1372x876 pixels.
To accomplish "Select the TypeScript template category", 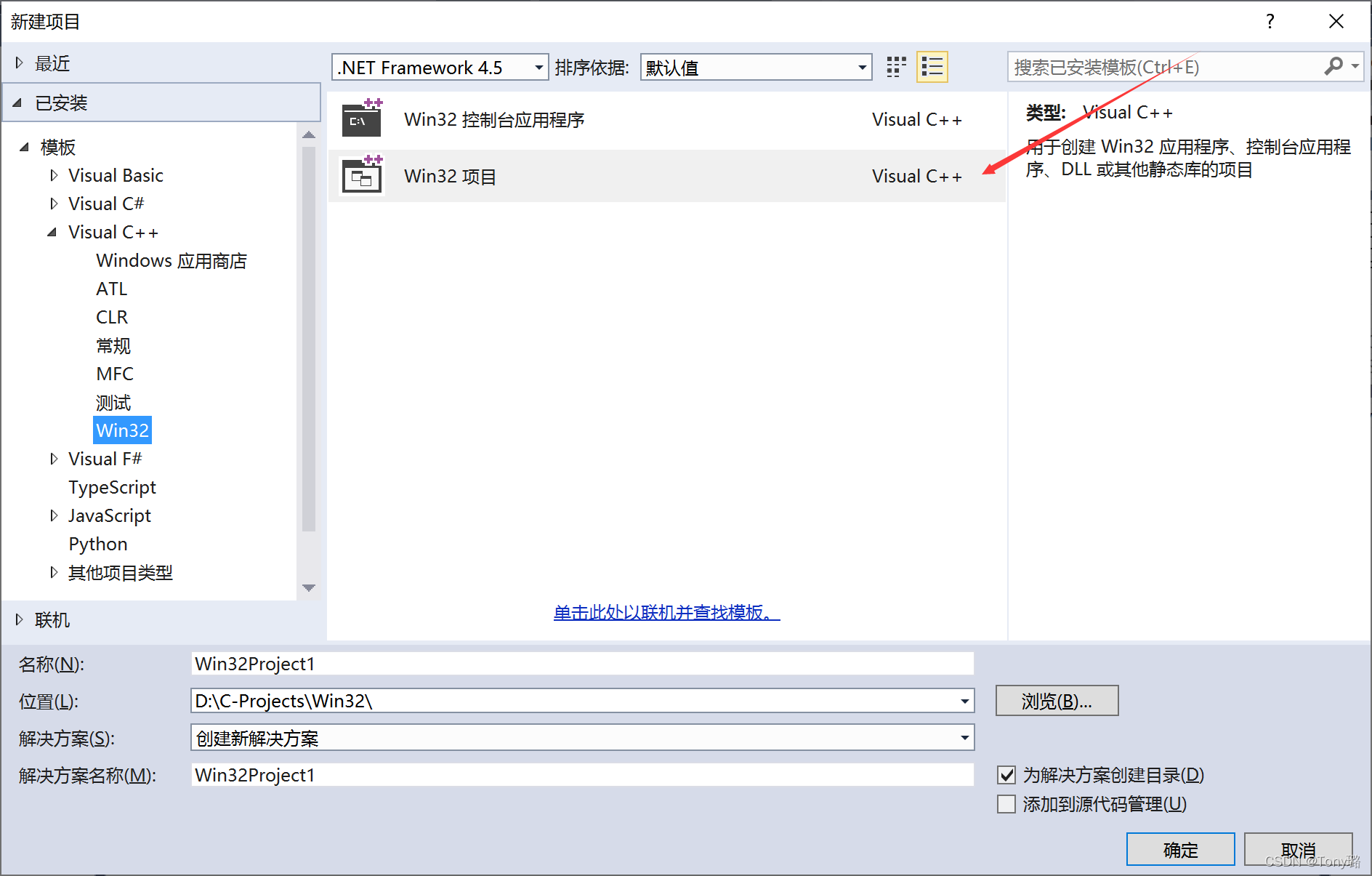I will tap(113, 487).
